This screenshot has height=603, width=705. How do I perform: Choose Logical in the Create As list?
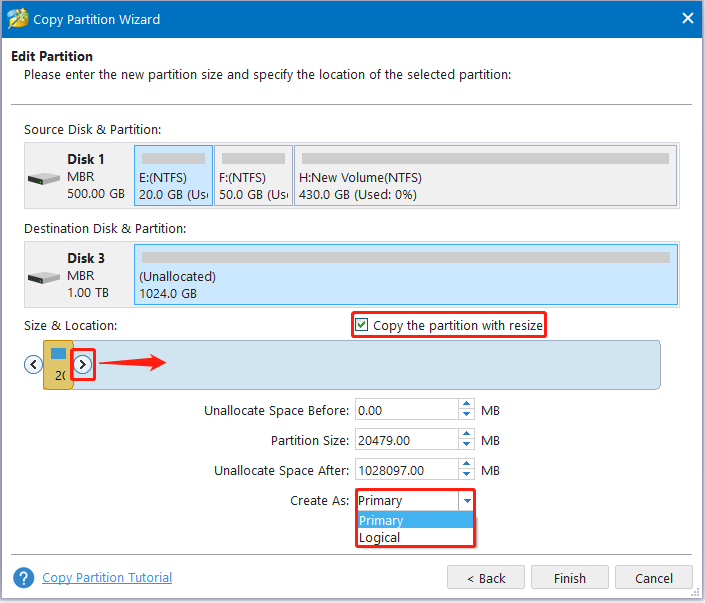(415, 537)
